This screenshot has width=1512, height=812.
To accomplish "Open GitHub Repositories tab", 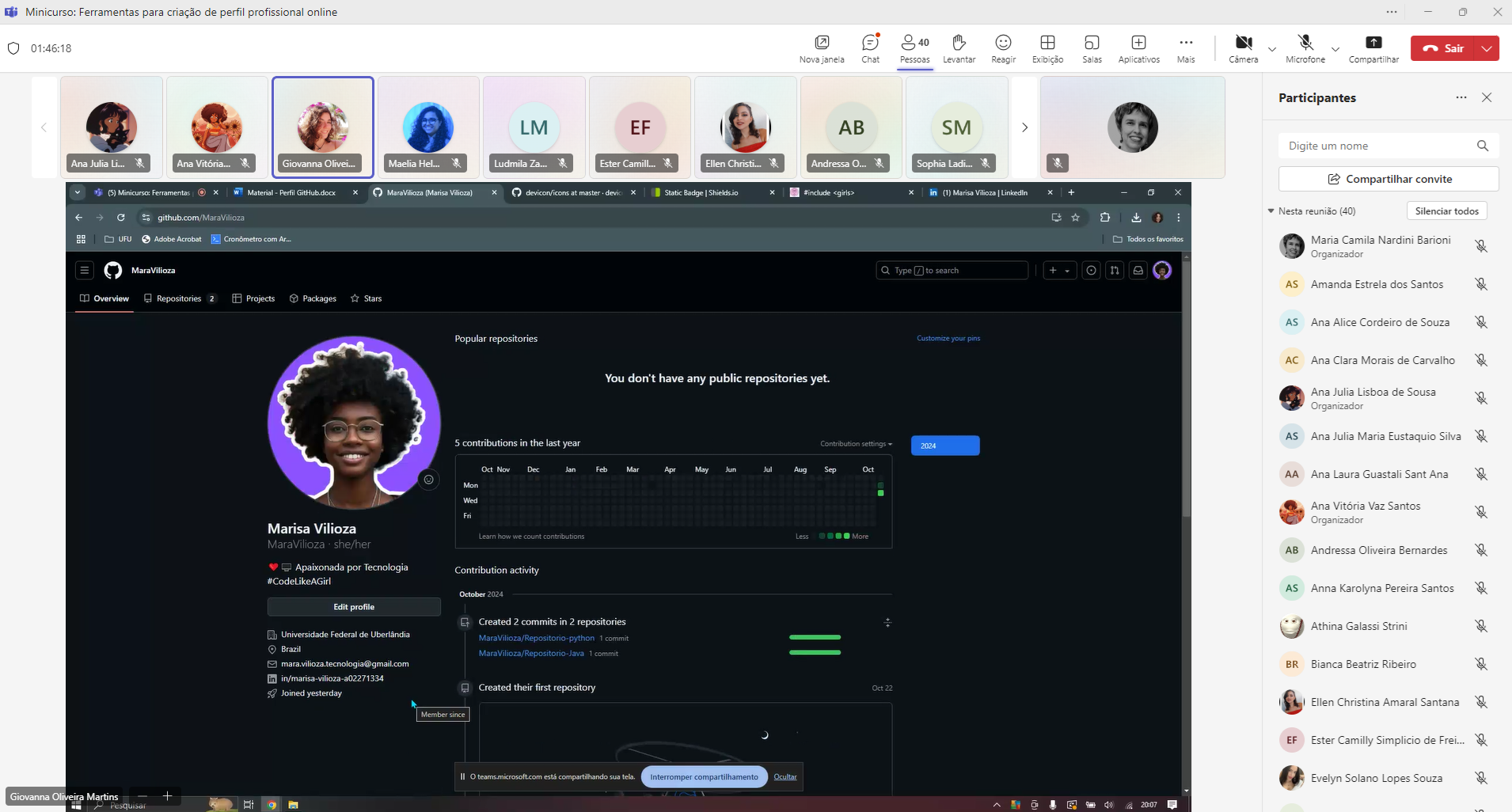I will tap(180, 298).
